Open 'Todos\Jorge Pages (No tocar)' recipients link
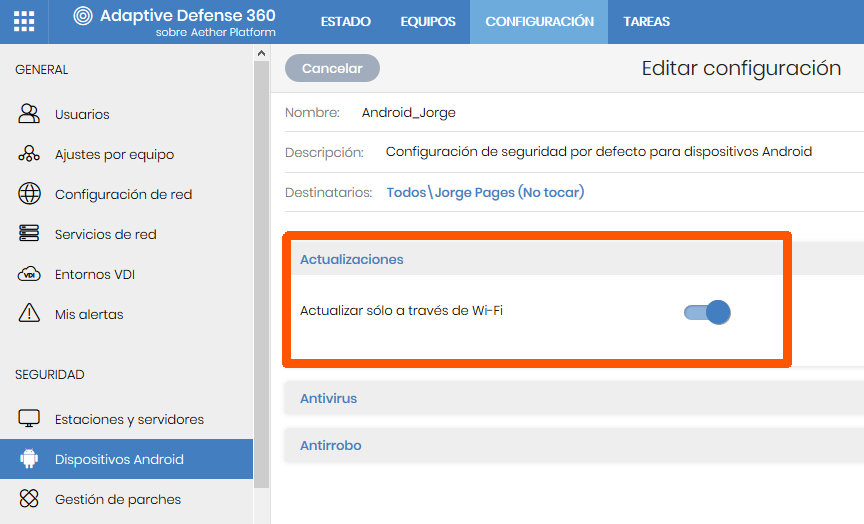 (485, 192)
